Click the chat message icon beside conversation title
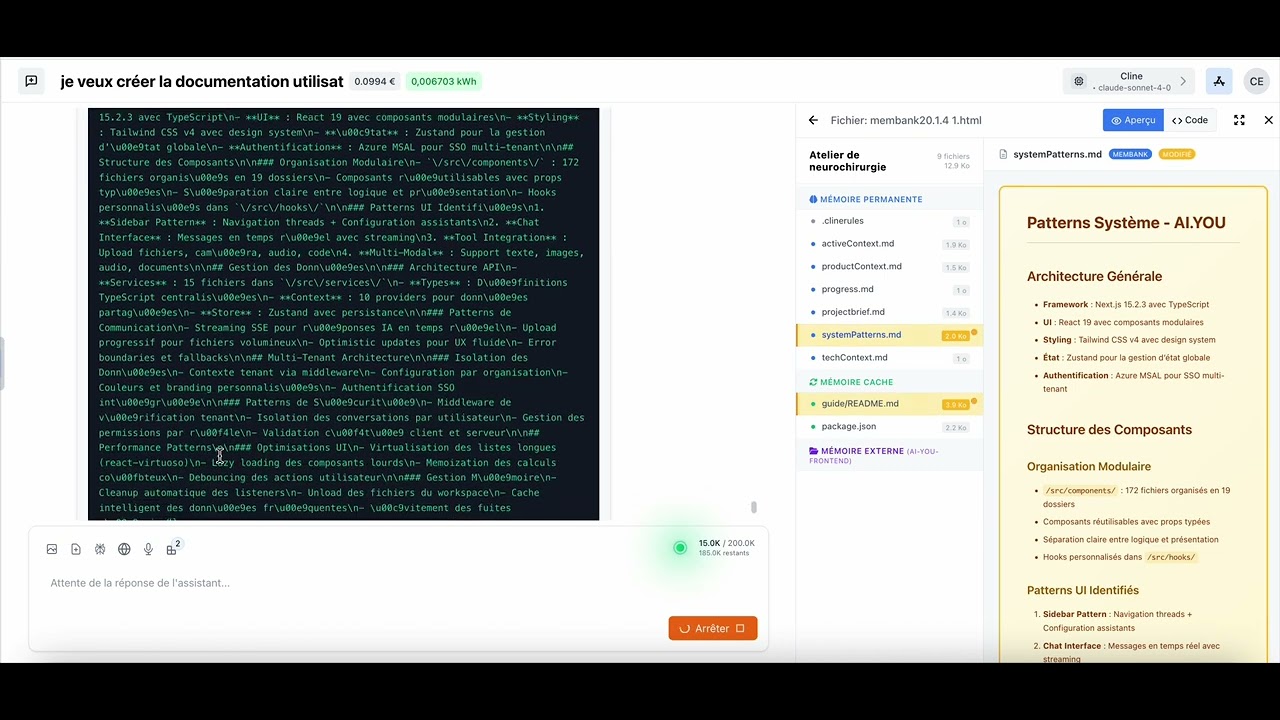 [31, 82]
